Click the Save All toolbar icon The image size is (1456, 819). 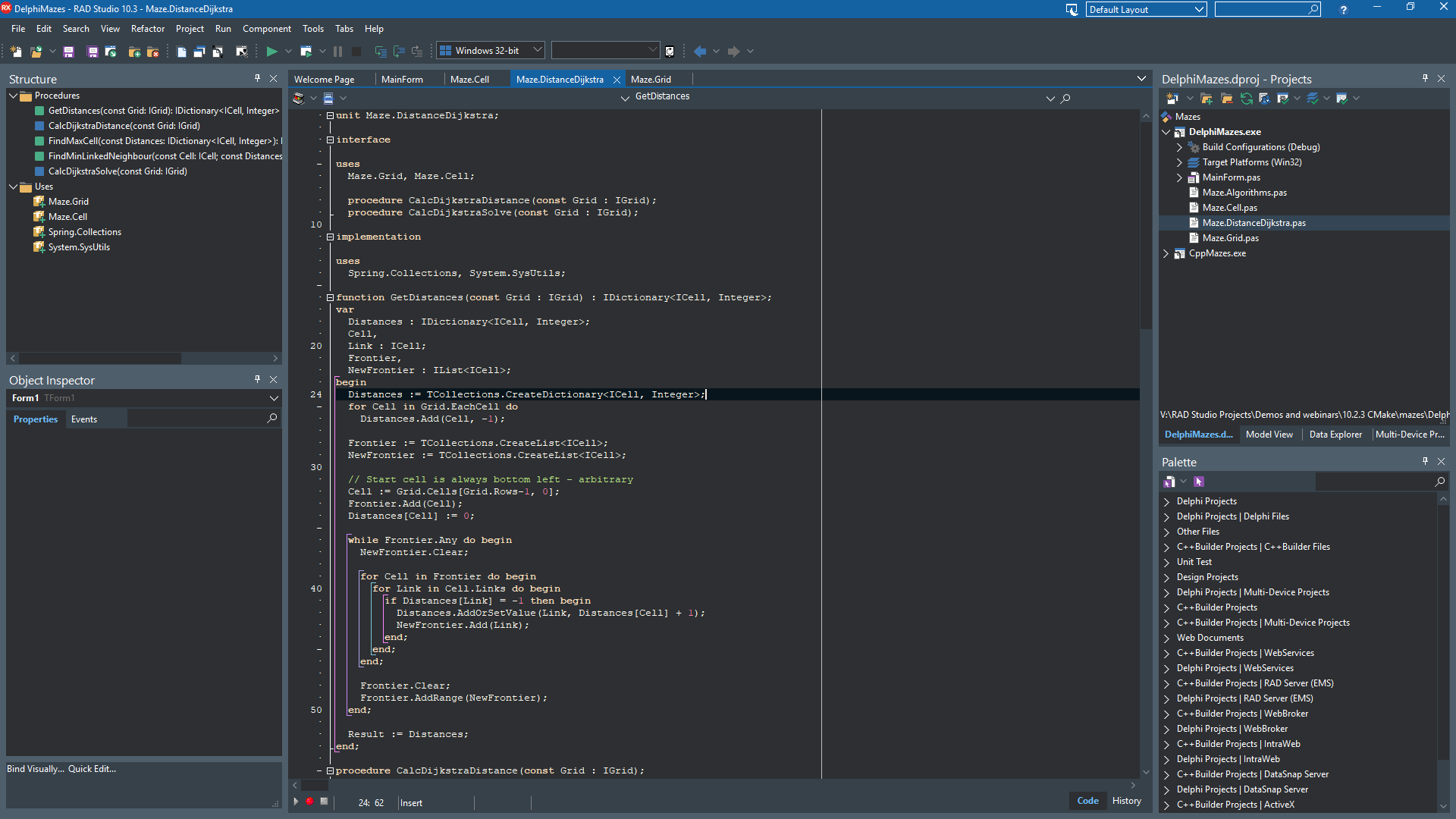[93, 52]
